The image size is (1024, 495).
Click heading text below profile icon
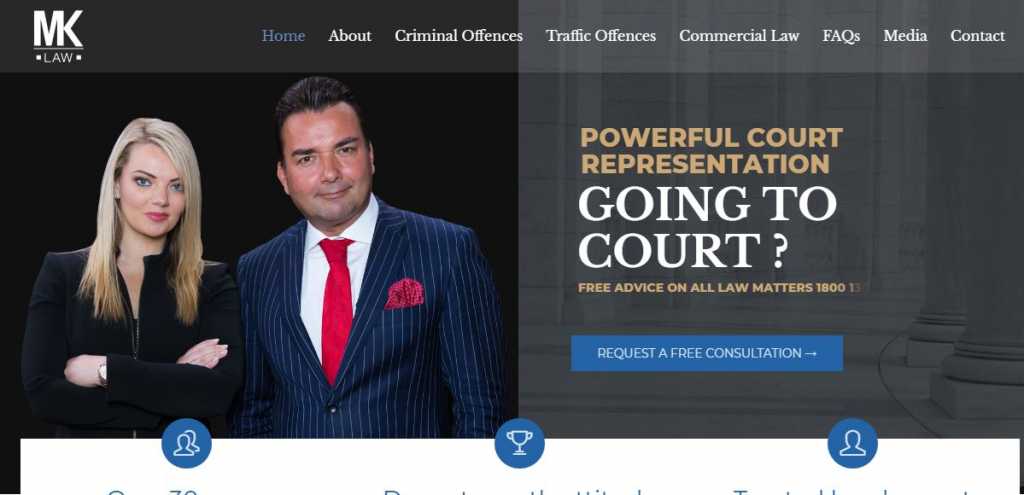[852, 490]
